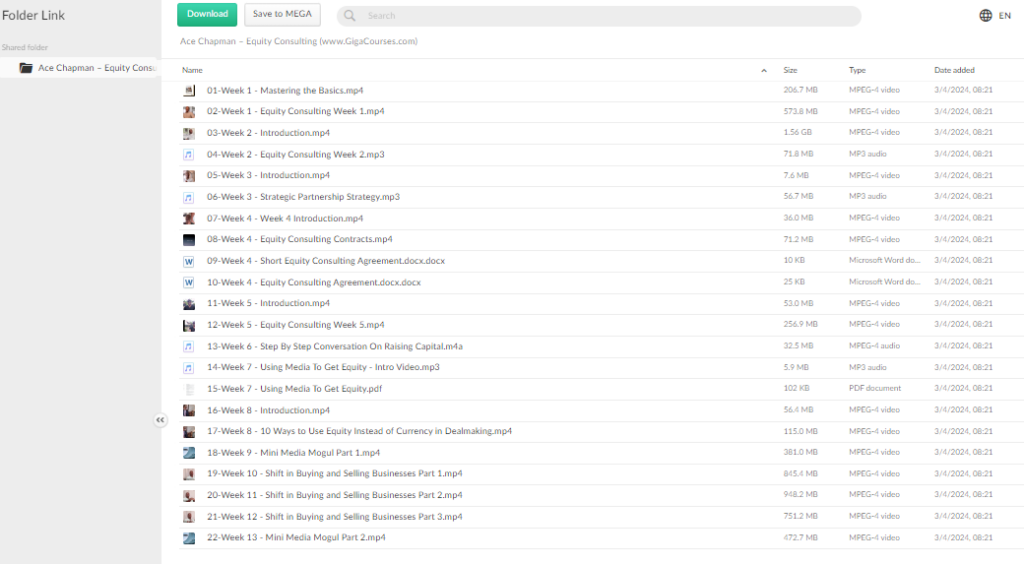Click the Word icon for Short Equity Consulting Agreement
This screenshot has height=564, width=1024.
(189, 261)
